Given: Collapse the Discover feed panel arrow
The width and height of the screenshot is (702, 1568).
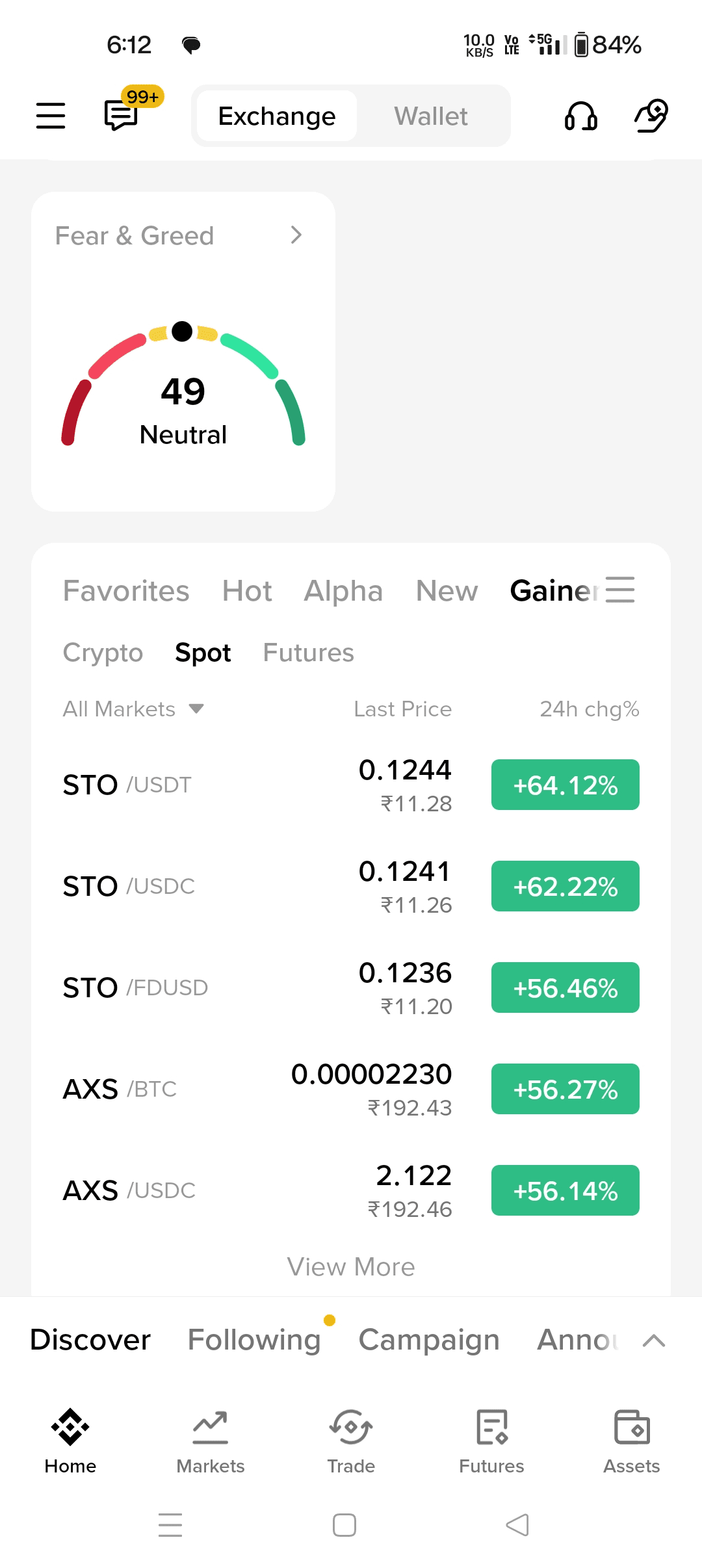Looking at the screenshot, I should [654, 1340].
